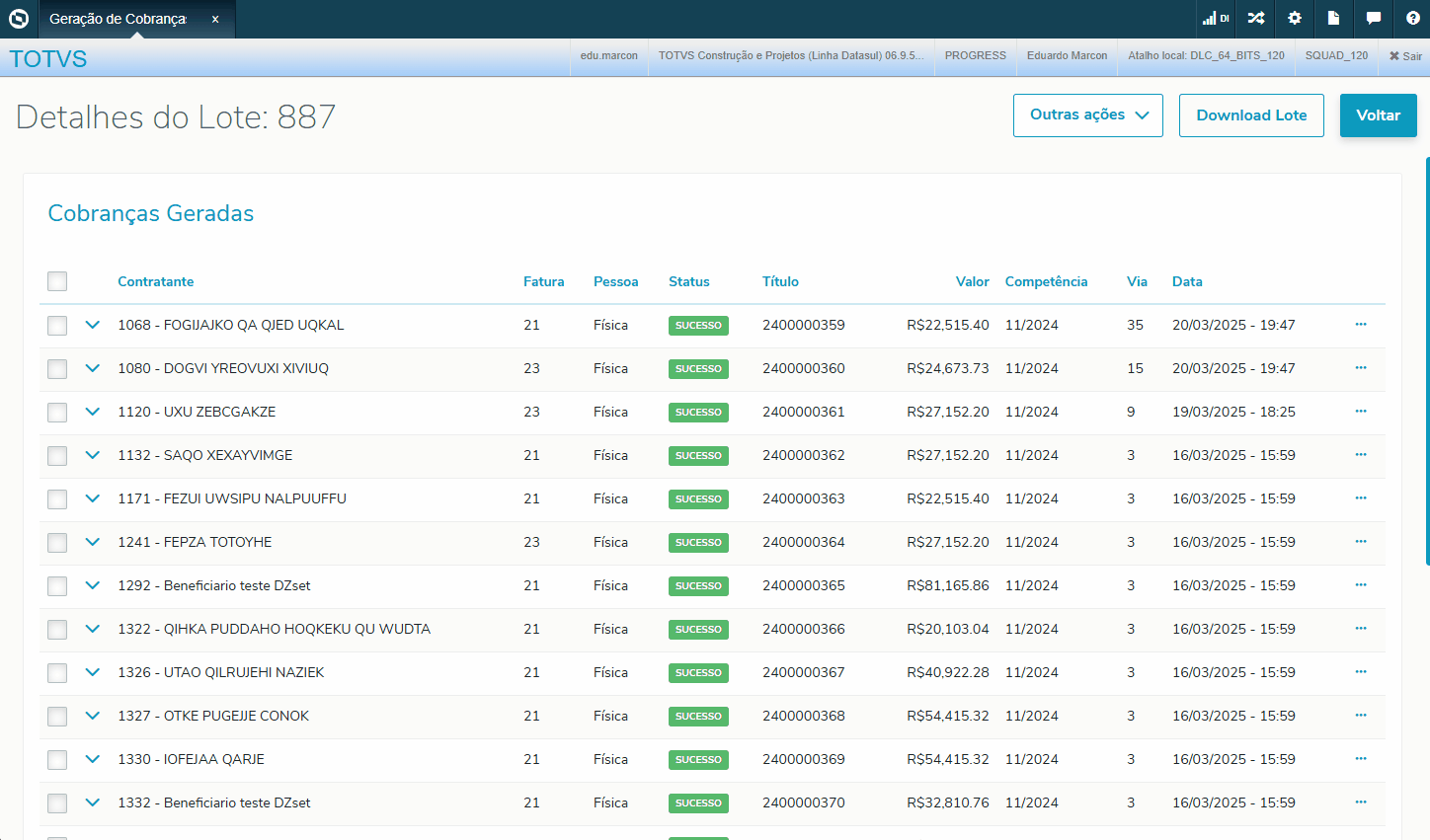This screenshot has width=1430, height=840.
Task: Click the Download Lote button
Action: pos(1251,115)
